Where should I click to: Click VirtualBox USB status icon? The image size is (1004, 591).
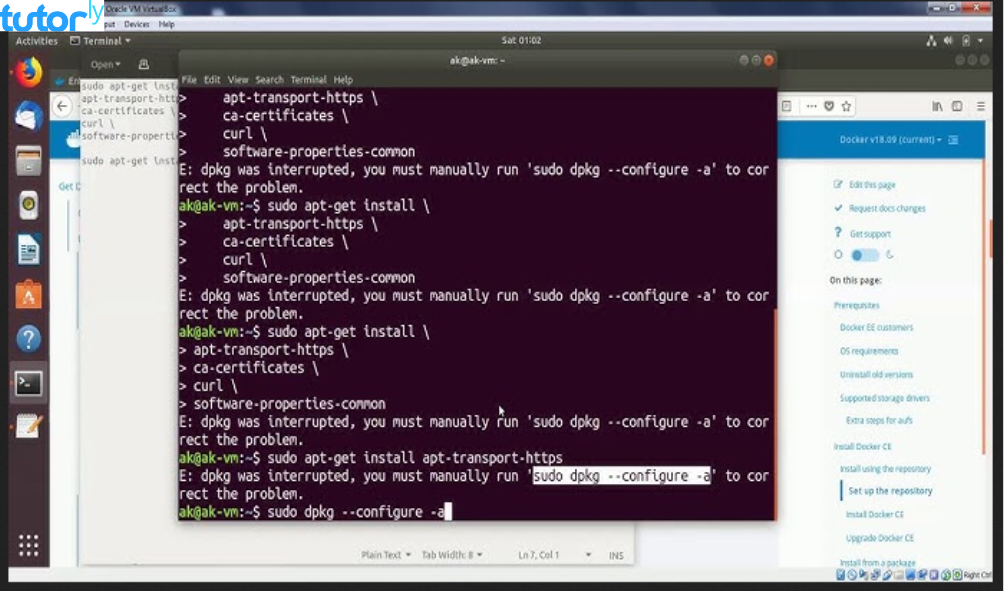click(887, 574)
